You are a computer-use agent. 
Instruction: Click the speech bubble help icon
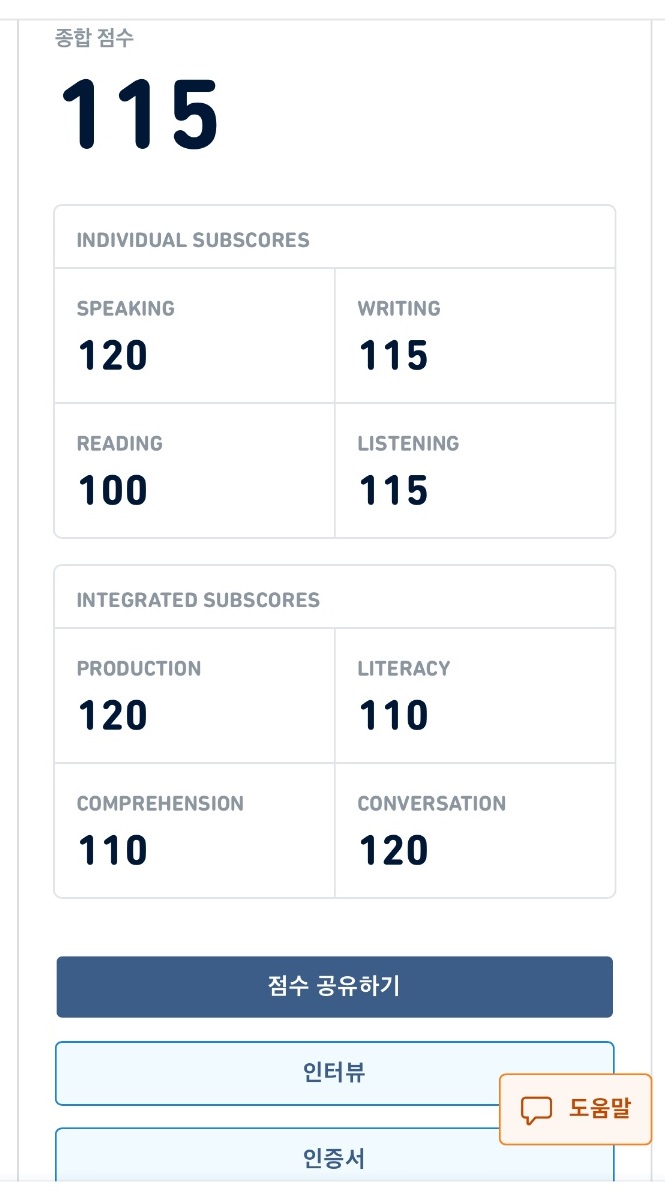point(537,1110)
